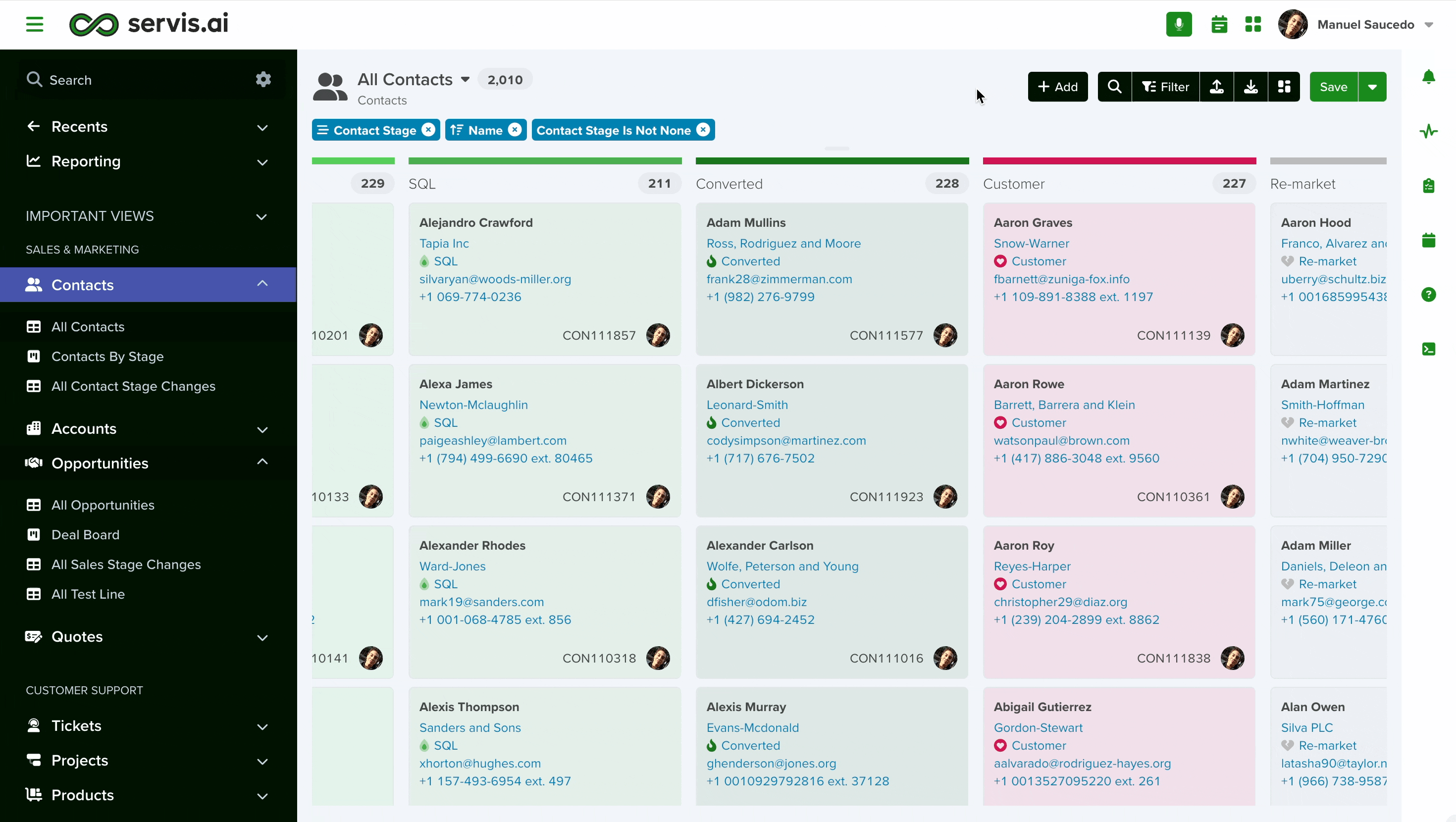This screenshot has height=822, width=1456.
Task: Click the Contacts people icon beside title
Action: pyautogui.click(x=330, y=87)
